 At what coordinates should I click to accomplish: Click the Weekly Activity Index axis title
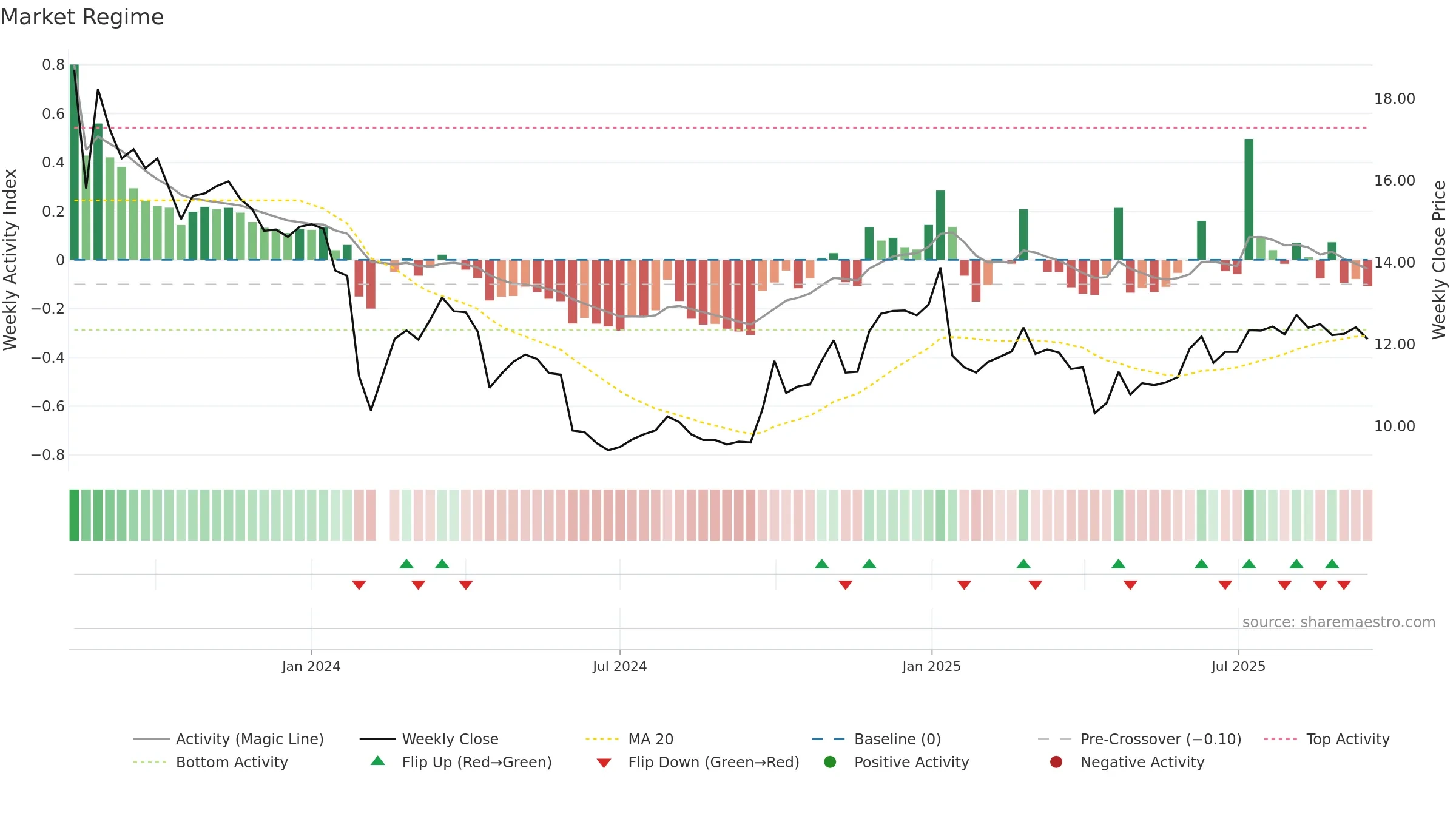(10, 260)
